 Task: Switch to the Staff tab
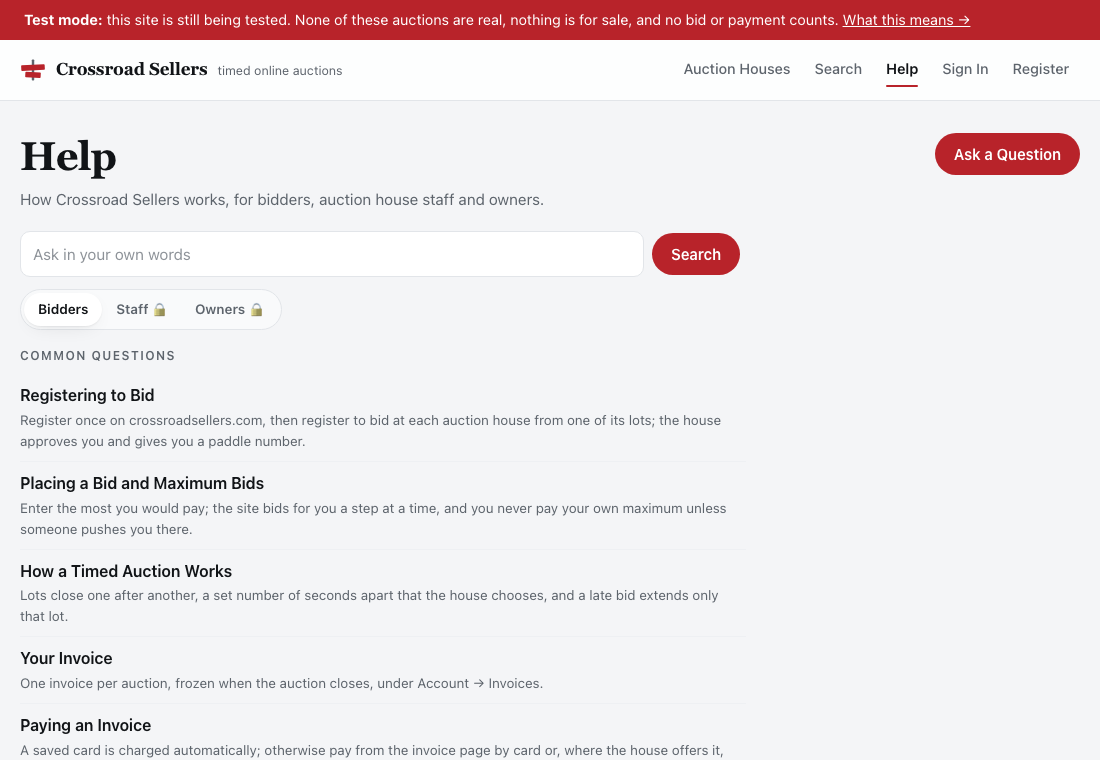pos(140,309)
